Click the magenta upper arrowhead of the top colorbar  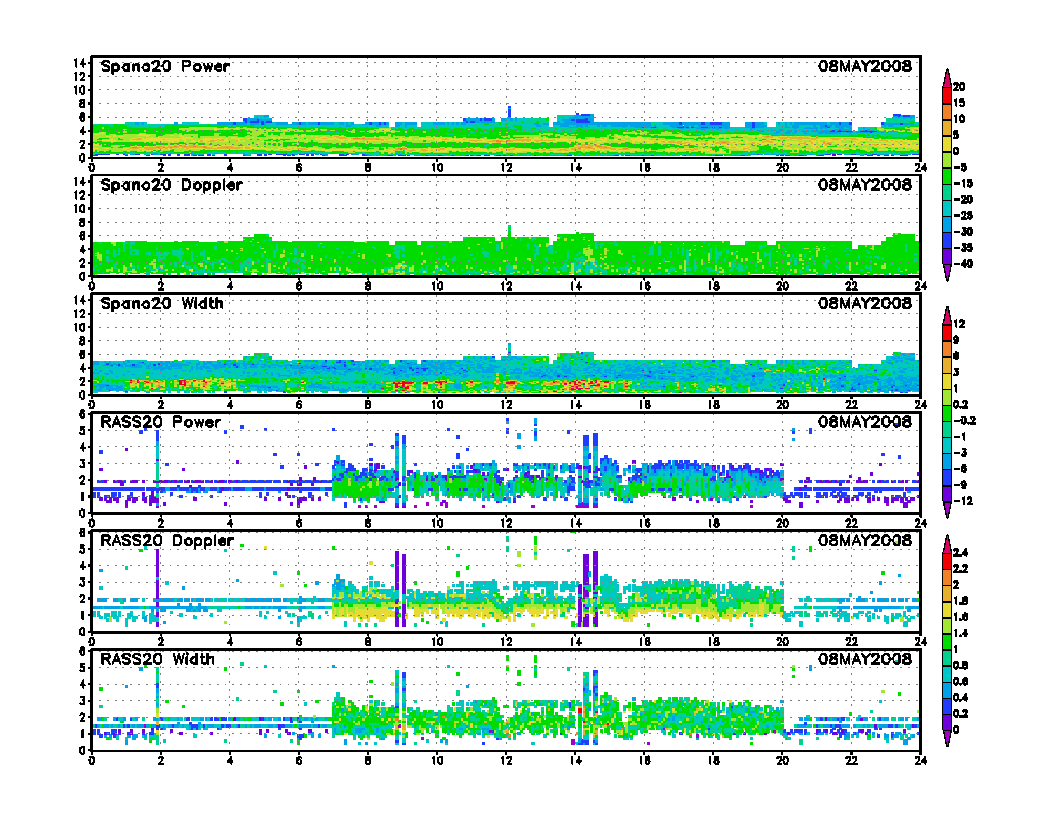[x=946, y=78]
